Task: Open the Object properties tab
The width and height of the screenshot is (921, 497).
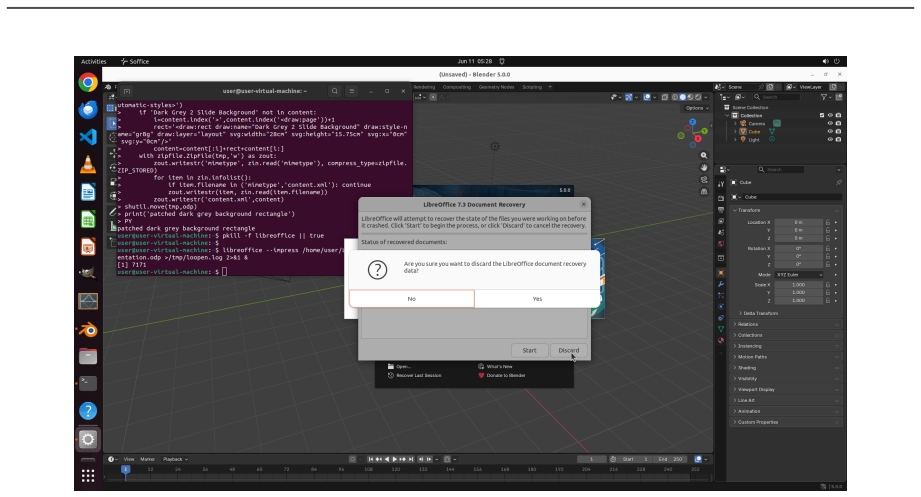Action: (x=721, y=273)
